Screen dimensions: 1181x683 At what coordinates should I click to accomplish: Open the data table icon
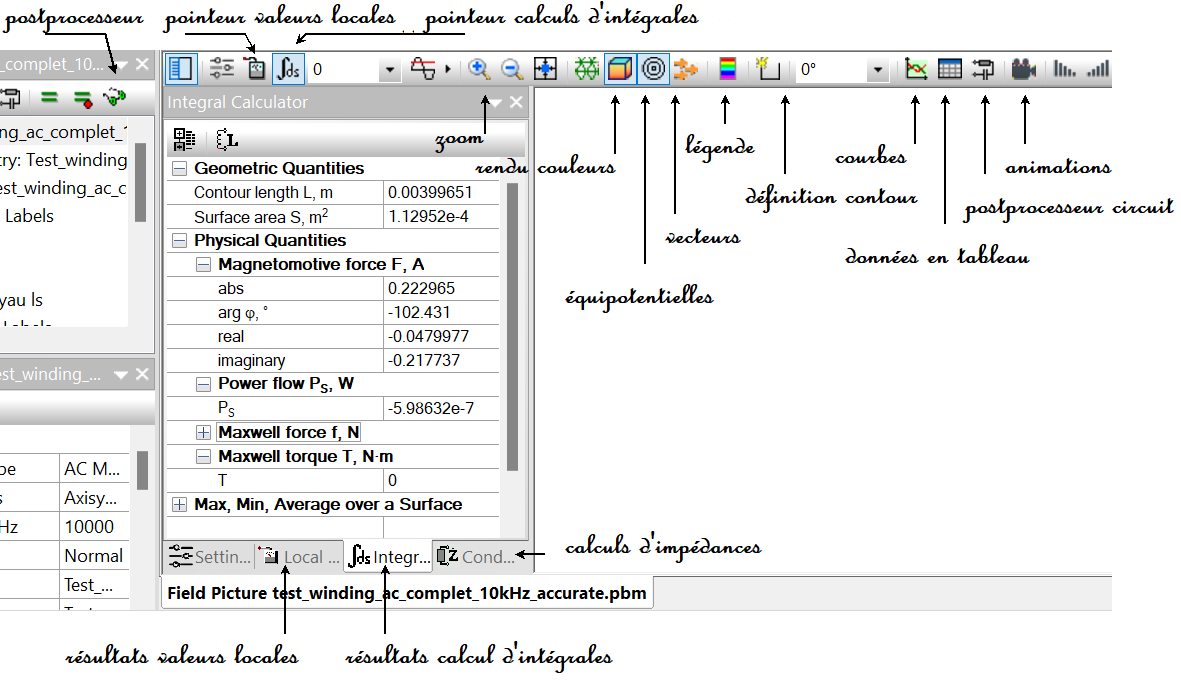click(x=950, y=69)
